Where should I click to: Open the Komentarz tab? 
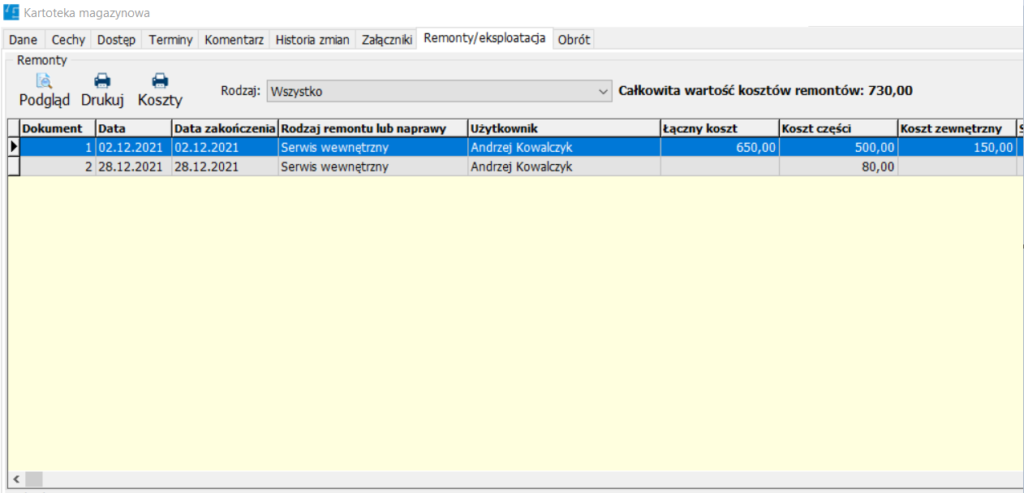point(234,40)
